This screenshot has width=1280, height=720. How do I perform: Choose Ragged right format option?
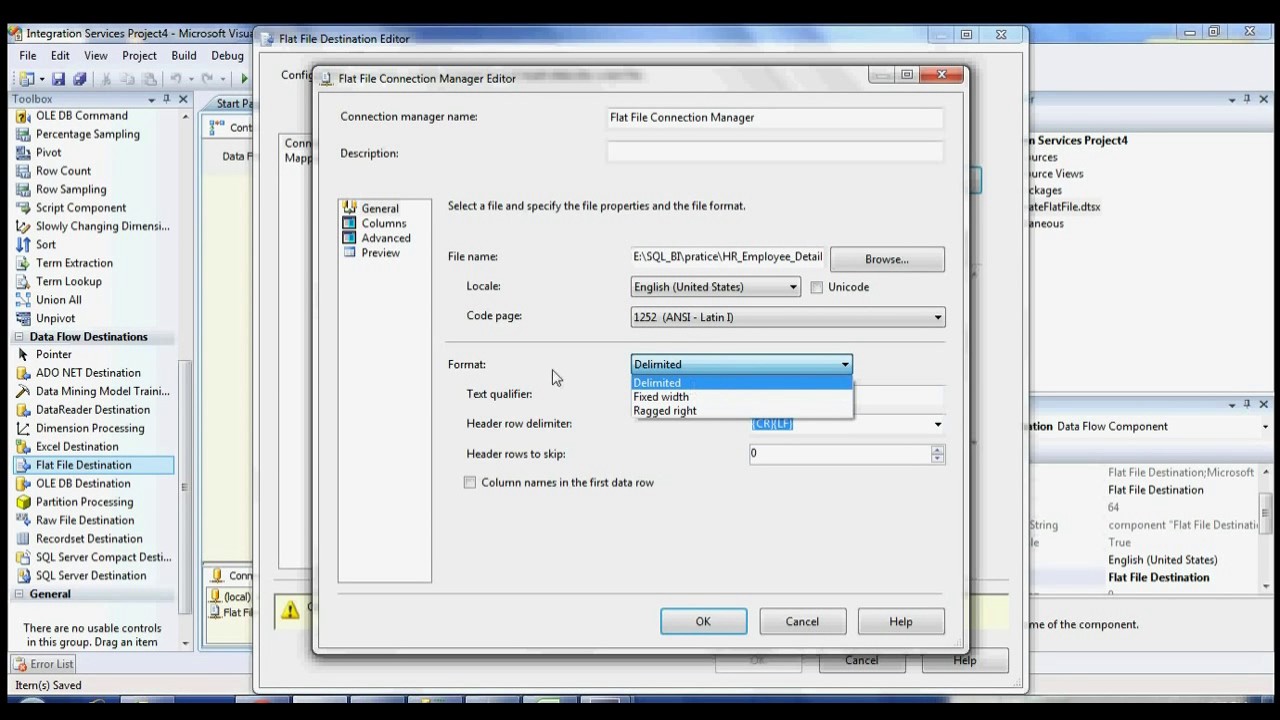[742, 411]
